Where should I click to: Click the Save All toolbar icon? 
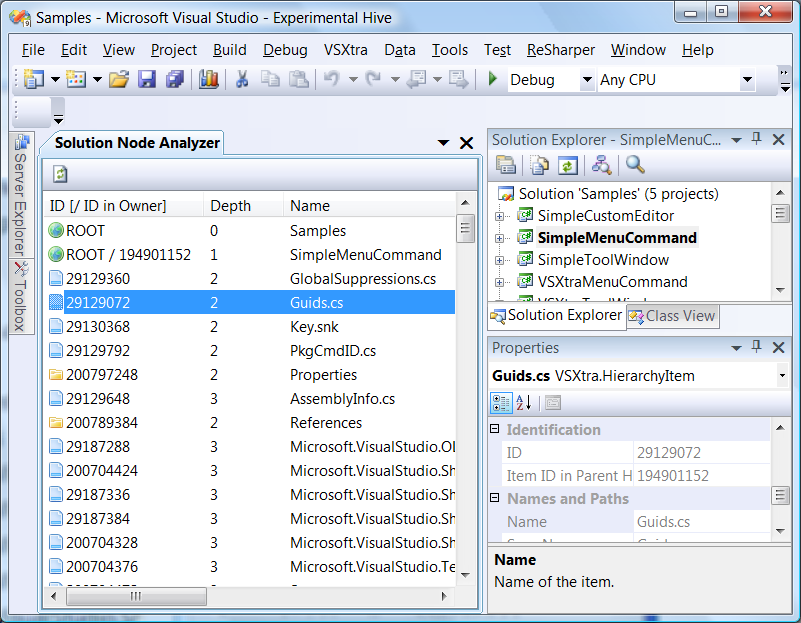tap(175, 79)
